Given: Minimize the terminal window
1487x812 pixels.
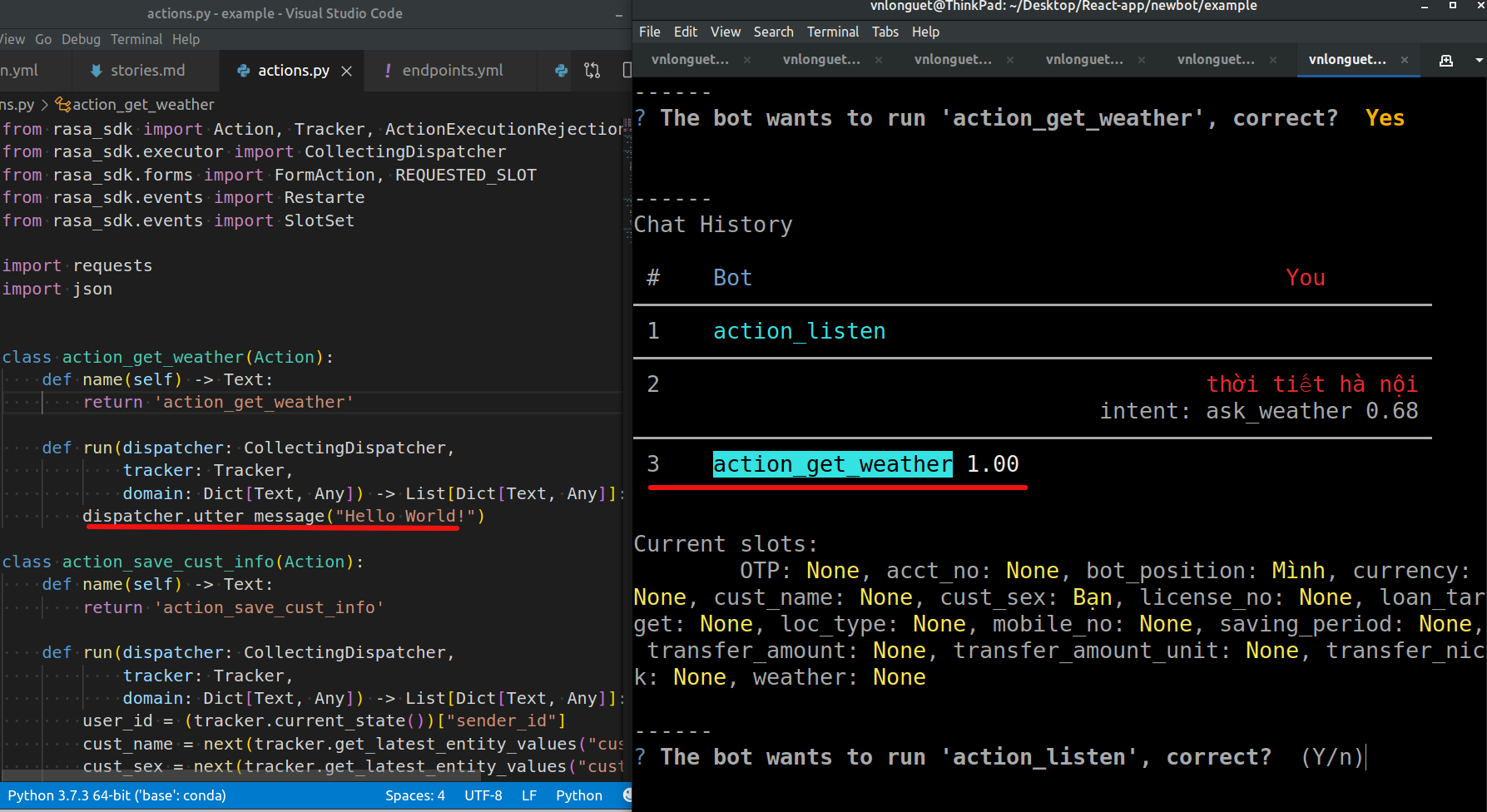Looking at the screenshot, I should click(x=1424, y=7).
